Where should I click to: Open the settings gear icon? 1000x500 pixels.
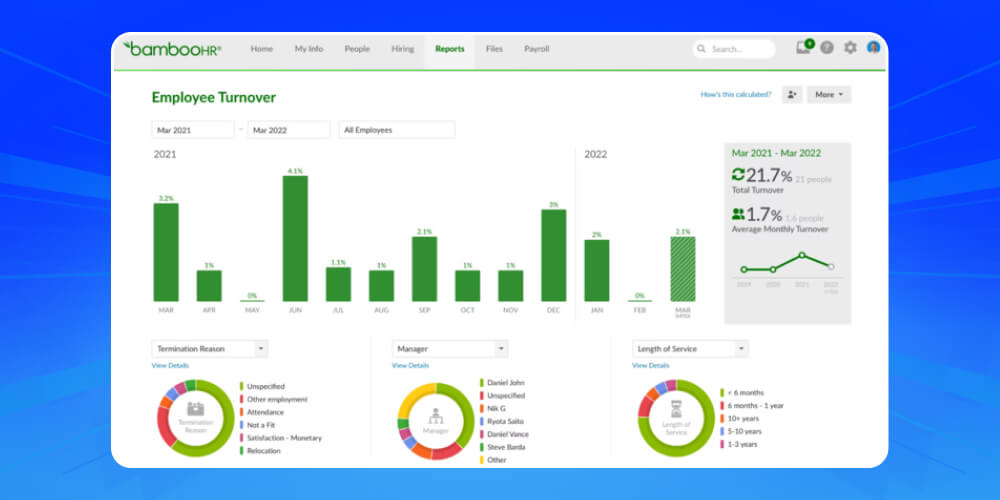(x=850, y=48)
